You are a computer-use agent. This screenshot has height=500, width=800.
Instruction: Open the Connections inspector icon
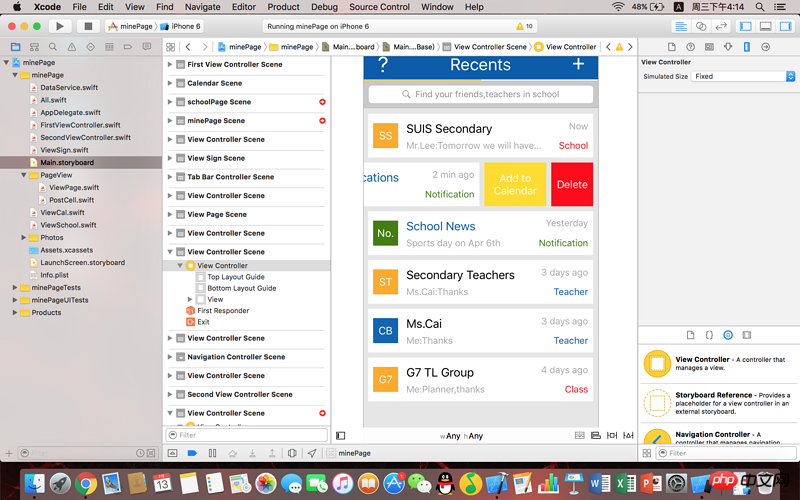coord(765,47)
